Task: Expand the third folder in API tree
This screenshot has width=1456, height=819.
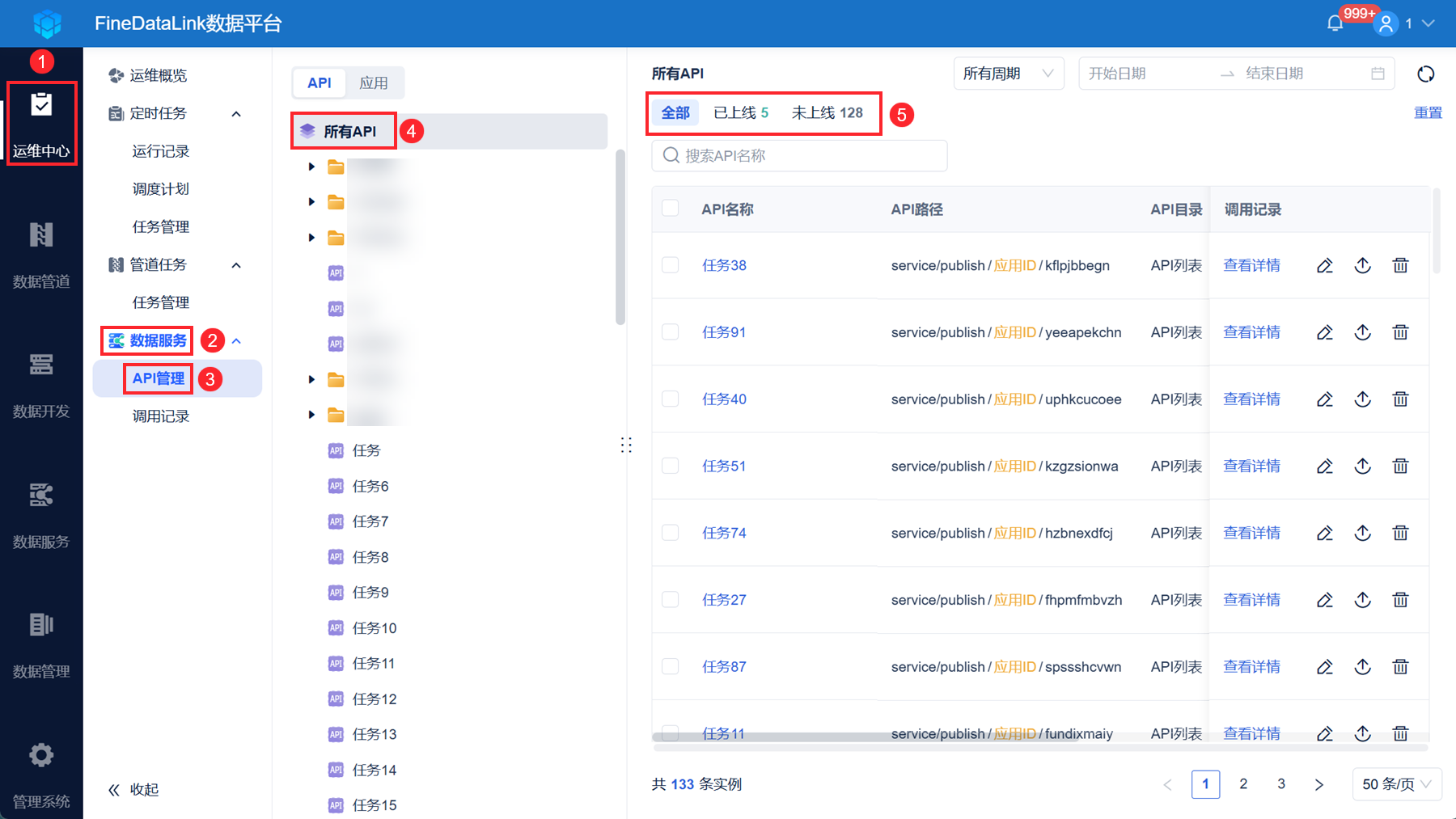Action: pos(311,238)
